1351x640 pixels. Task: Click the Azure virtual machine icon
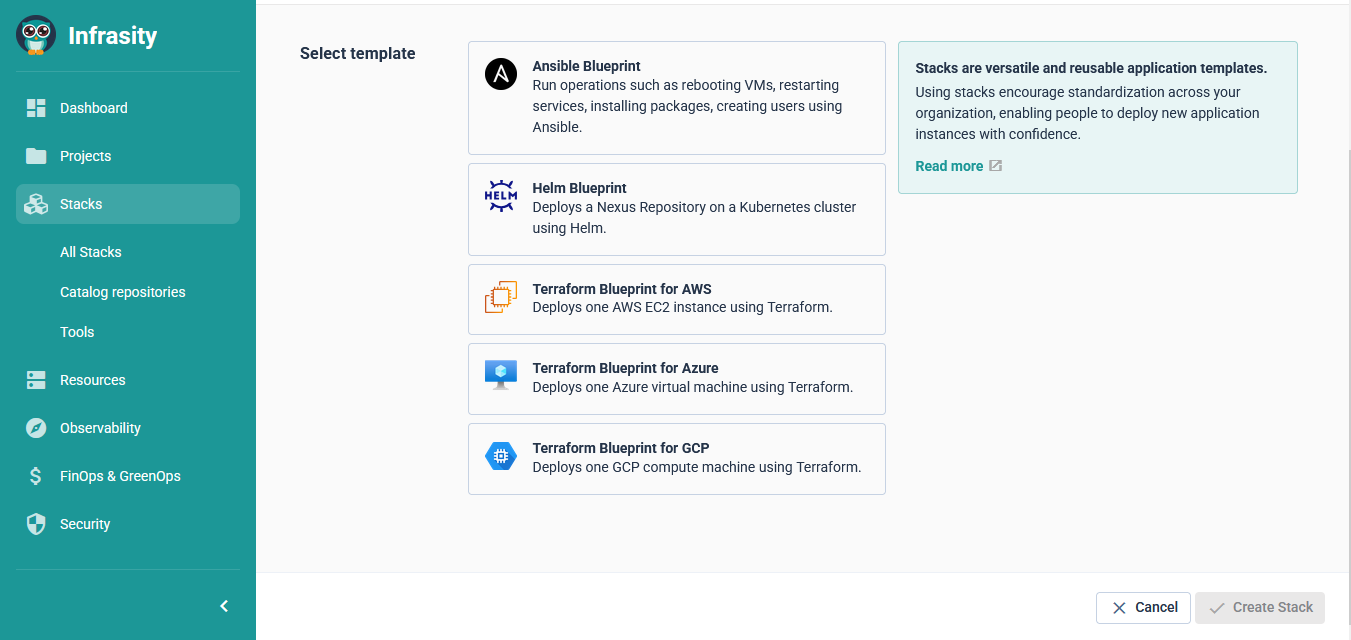(501, 375)
